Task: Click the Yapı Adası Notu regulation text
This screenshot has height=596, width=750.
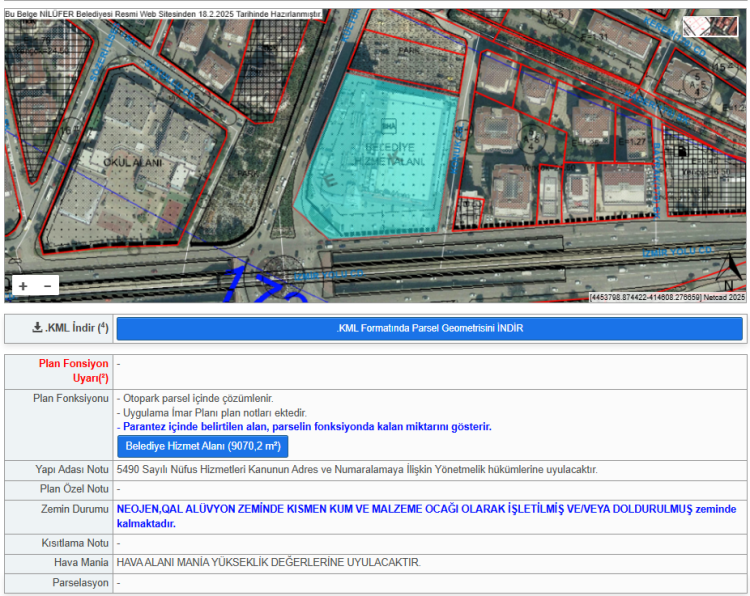Action: tap(357, 469)
